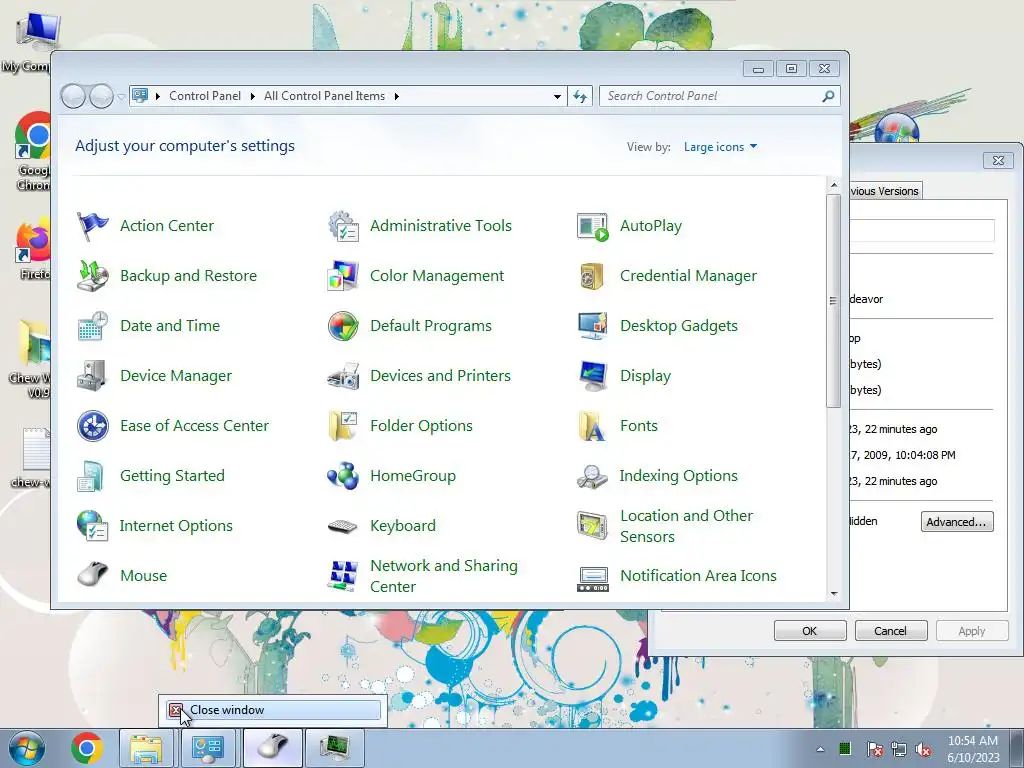Select All Control Panel Items breadcrumb
The height and width of the screenshot is (768, 1024).
coord(325,96)
